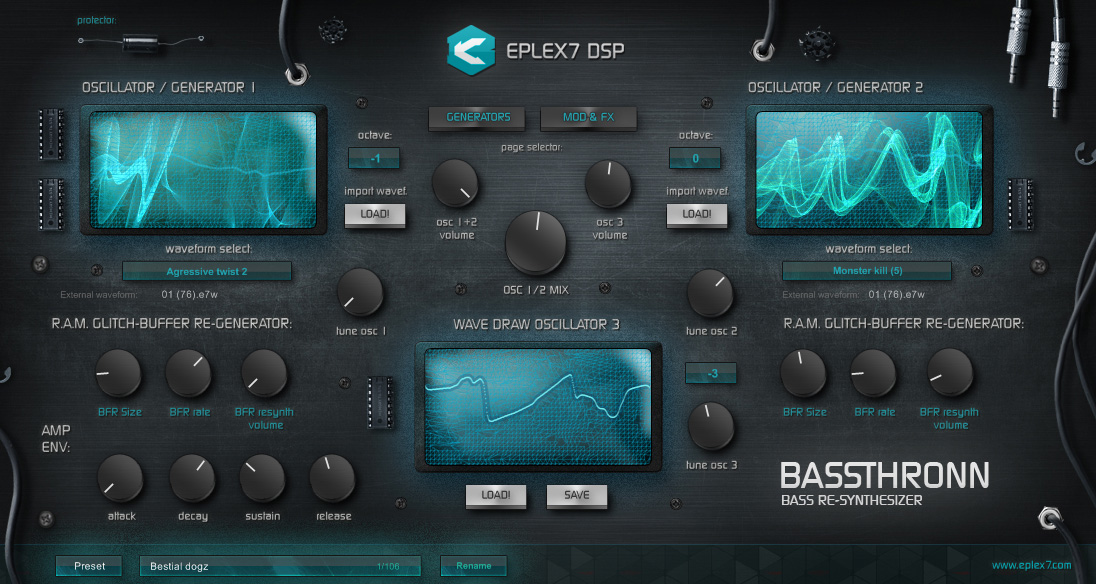Click the left BFR rate knob
The width and height of the screenshot is (1096, 584).
pos(189,373)
